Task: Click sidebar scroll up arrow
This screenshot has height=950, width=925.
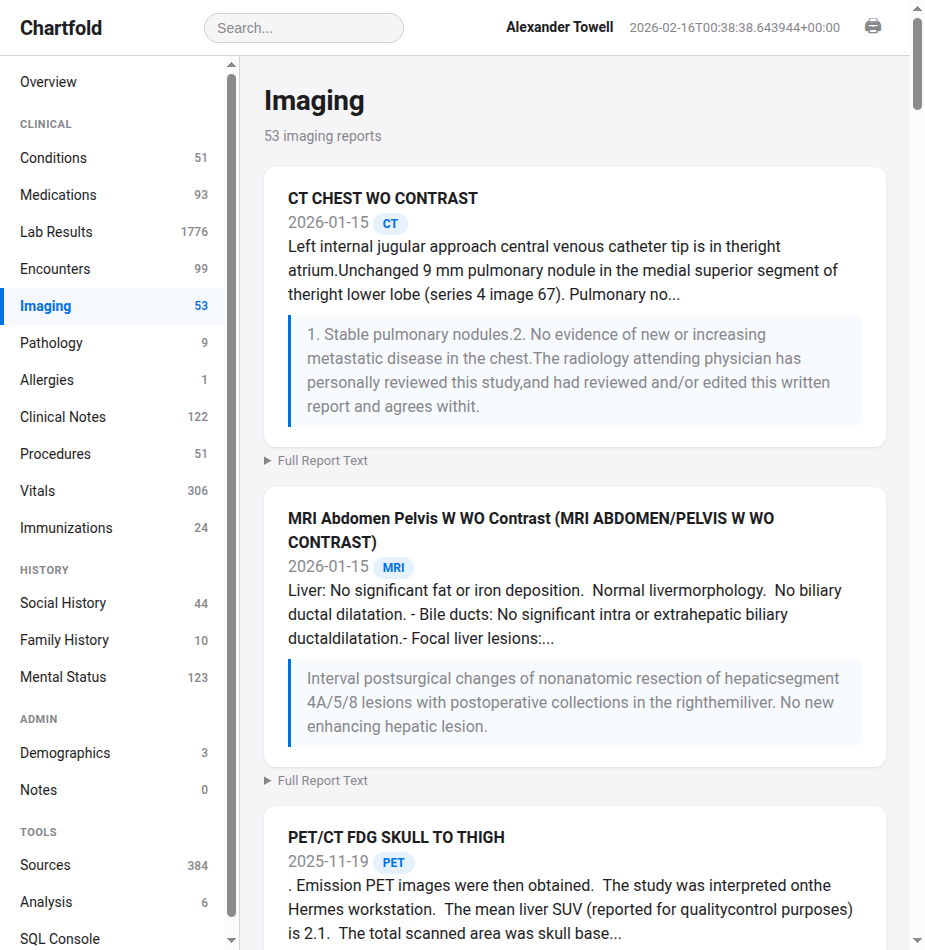Action: pyautogui.click(x=232, y=65)
